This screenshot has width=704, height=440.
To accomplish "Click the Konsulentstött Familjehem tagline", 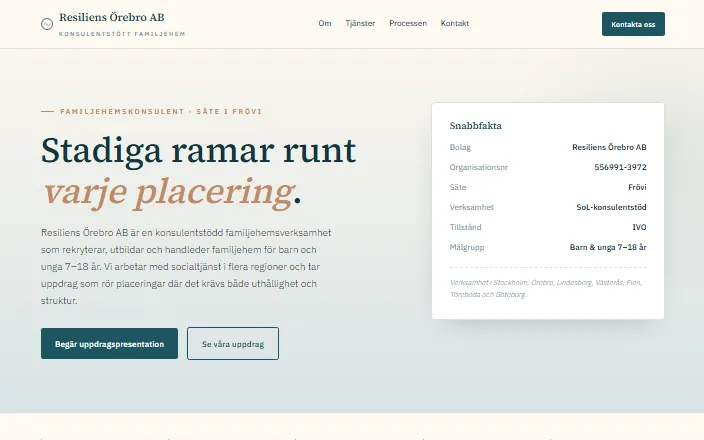I will click(x=122, y=34).
